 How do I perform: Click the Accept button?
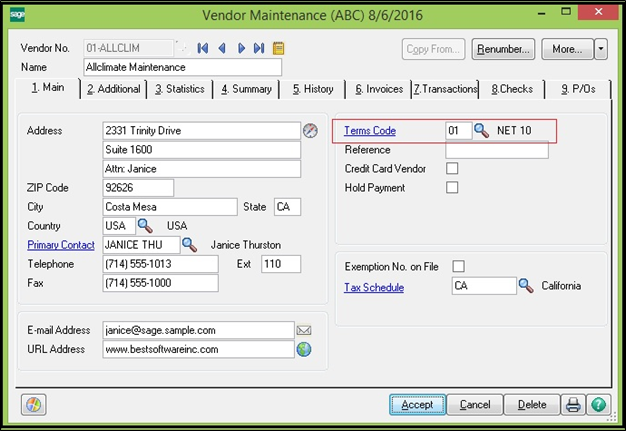click(418, 405)
